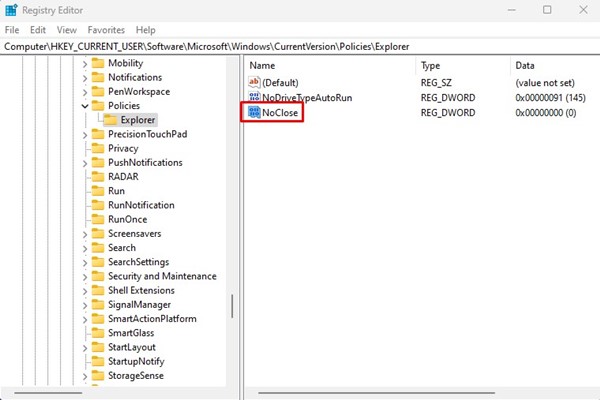The width and height of the screenshot is (600, 400).
Task: Expand the Screensavers key
Action: (85, 233)
